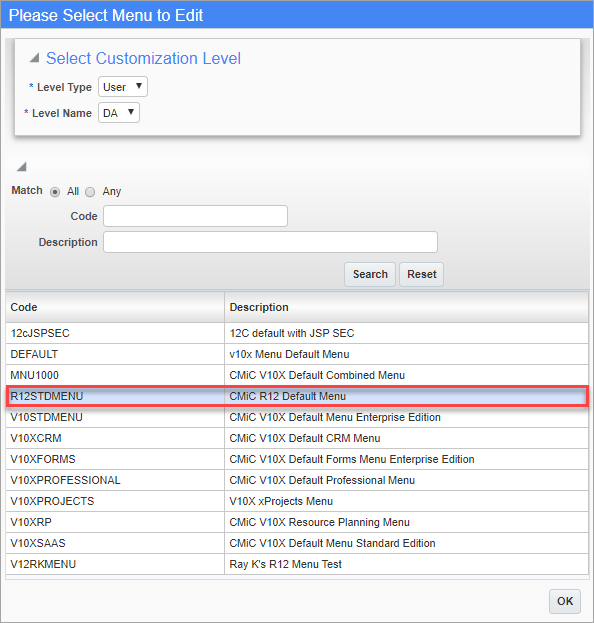Screen dimensions: 594x623
Task: Click the Search button
Action: pyautogui.click(x=370, y=274)
